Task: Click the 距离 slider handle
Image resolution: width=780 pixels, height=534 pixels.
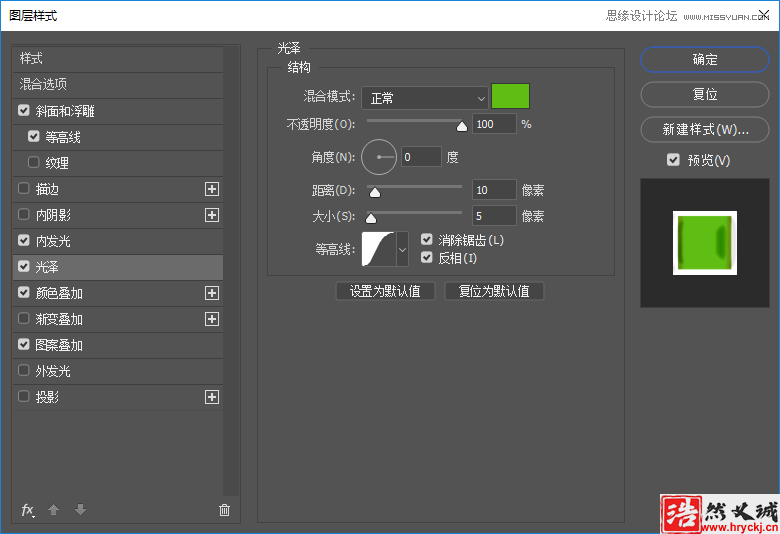Action: click(375, 192)
